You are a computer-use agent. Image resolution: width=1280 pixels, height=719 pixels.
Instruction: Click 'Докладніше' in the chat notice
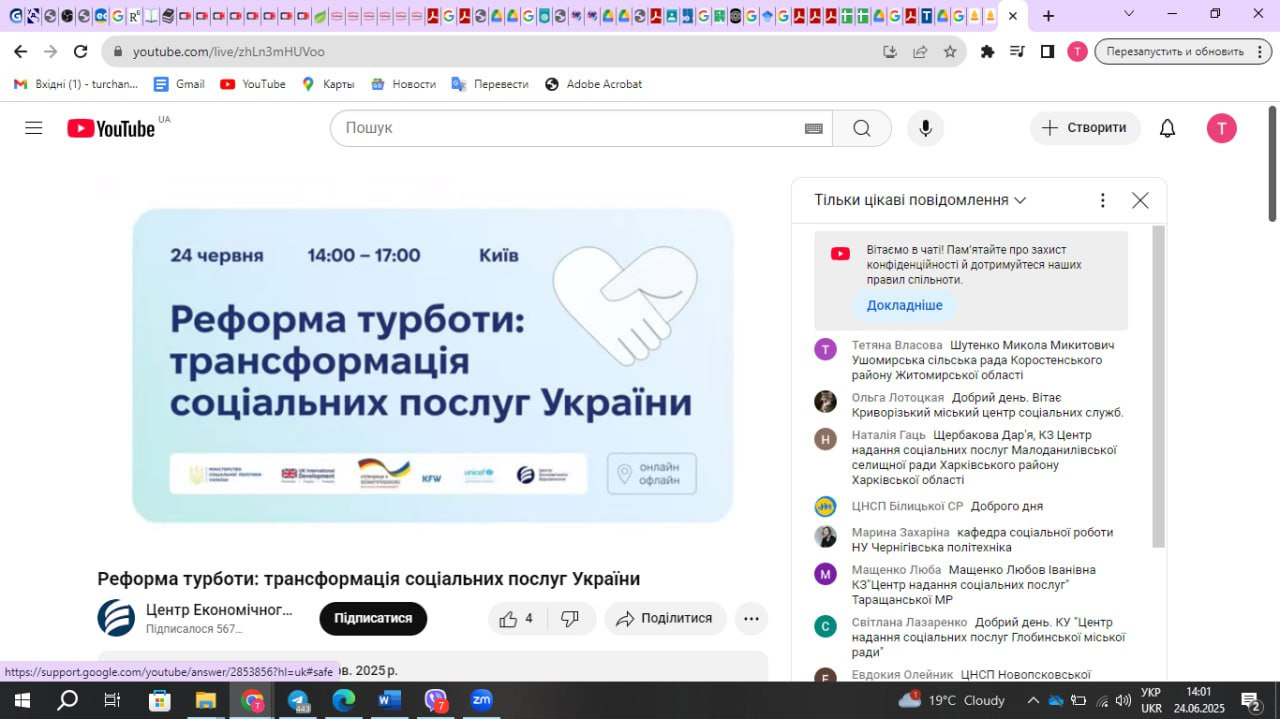[904, 305]
